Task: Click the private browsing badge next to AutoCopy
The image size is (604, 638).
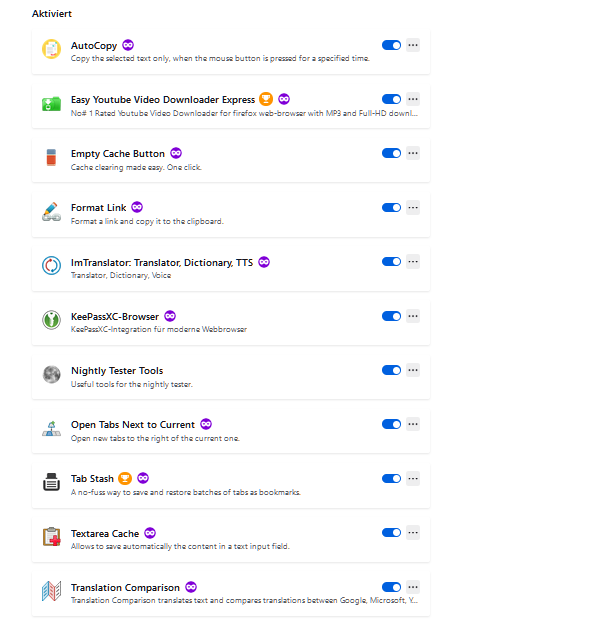Action: click(129, 45)
